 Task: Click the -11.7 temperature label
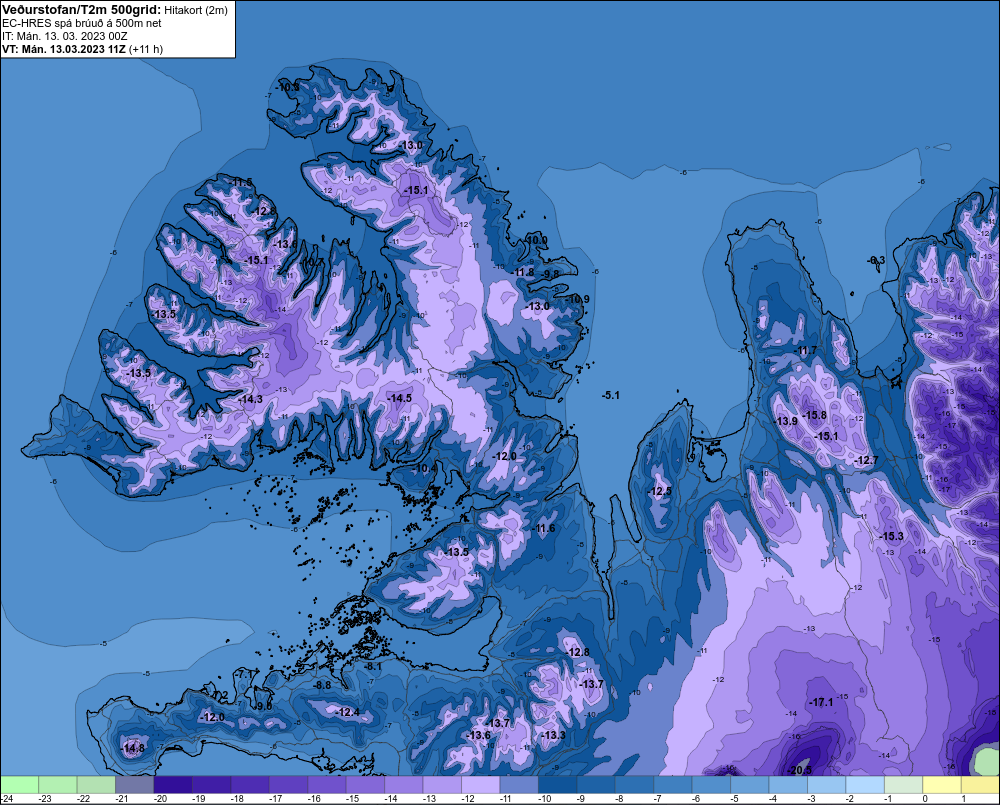point(805,351)
